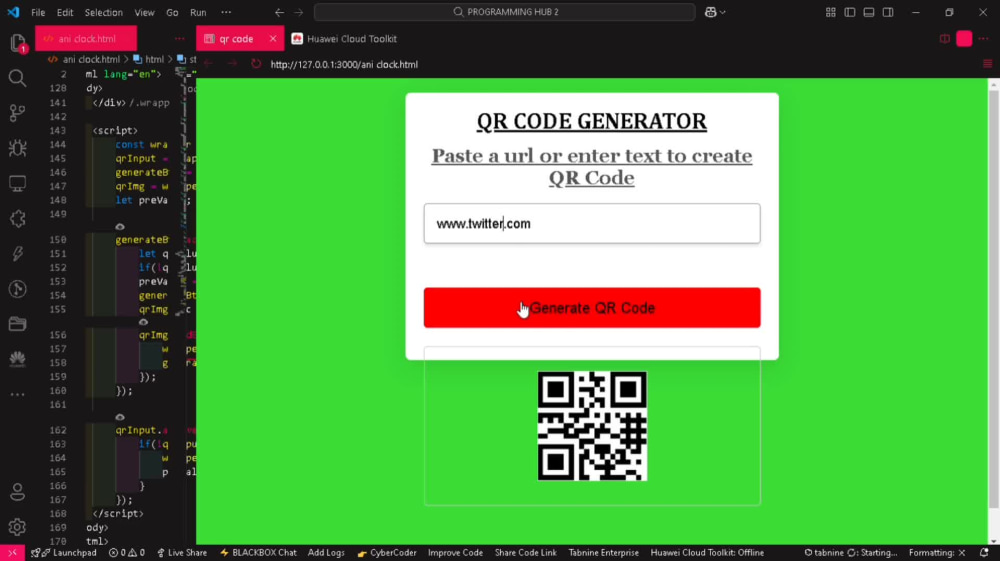The image size is (1000, 561).
Task: Switch to the ani clock.html tab
Action: click(86, 39)
